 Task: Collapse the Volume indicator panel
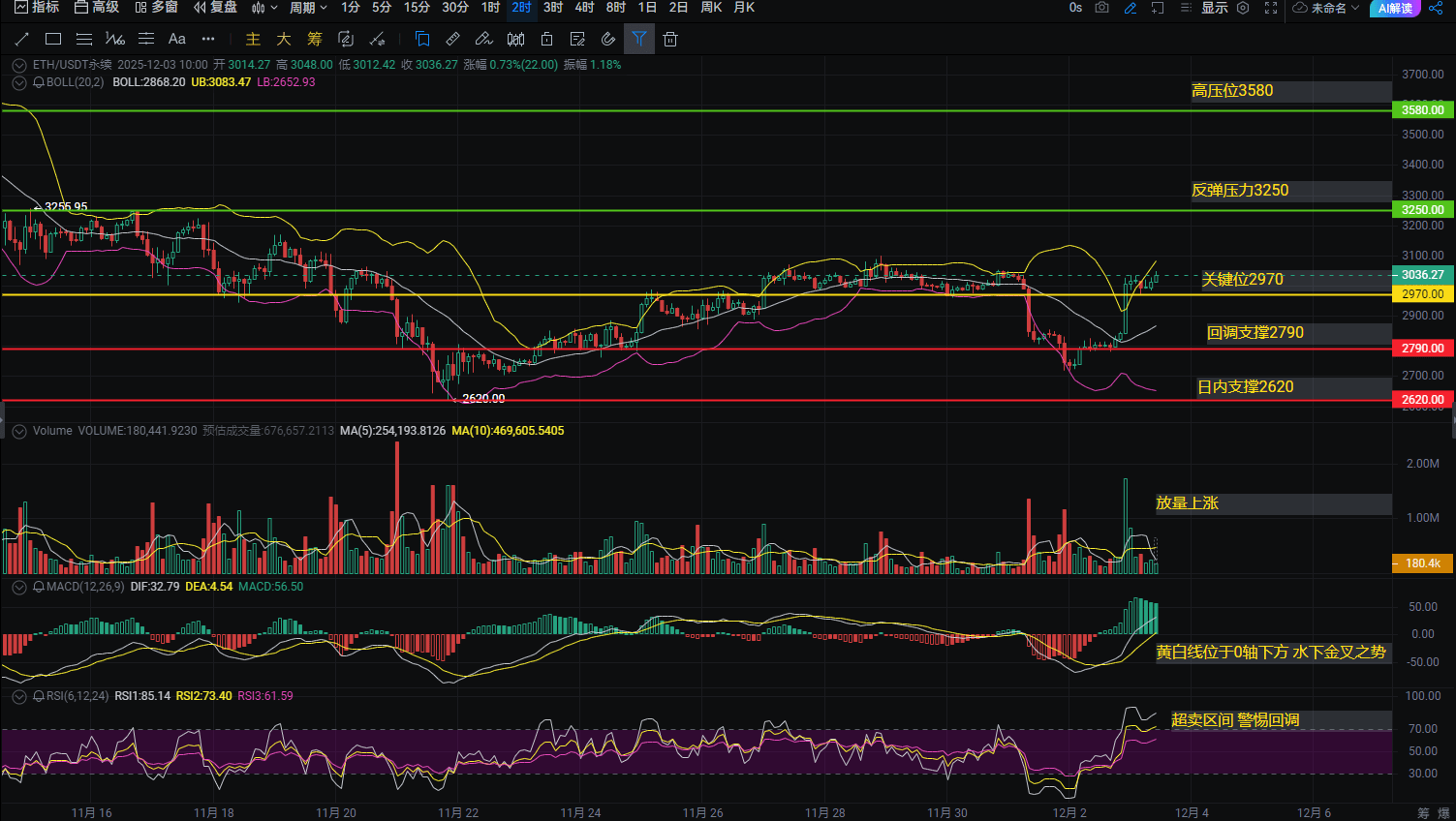[x=19, y=431]
